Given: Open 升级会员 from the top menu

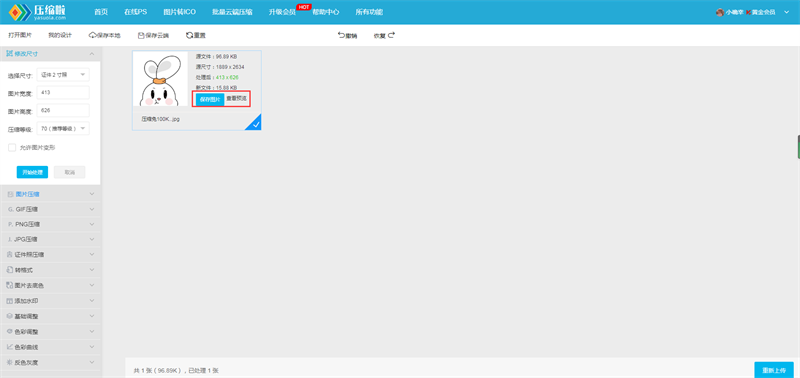Looking at the screenshot, I should [282, 12].
